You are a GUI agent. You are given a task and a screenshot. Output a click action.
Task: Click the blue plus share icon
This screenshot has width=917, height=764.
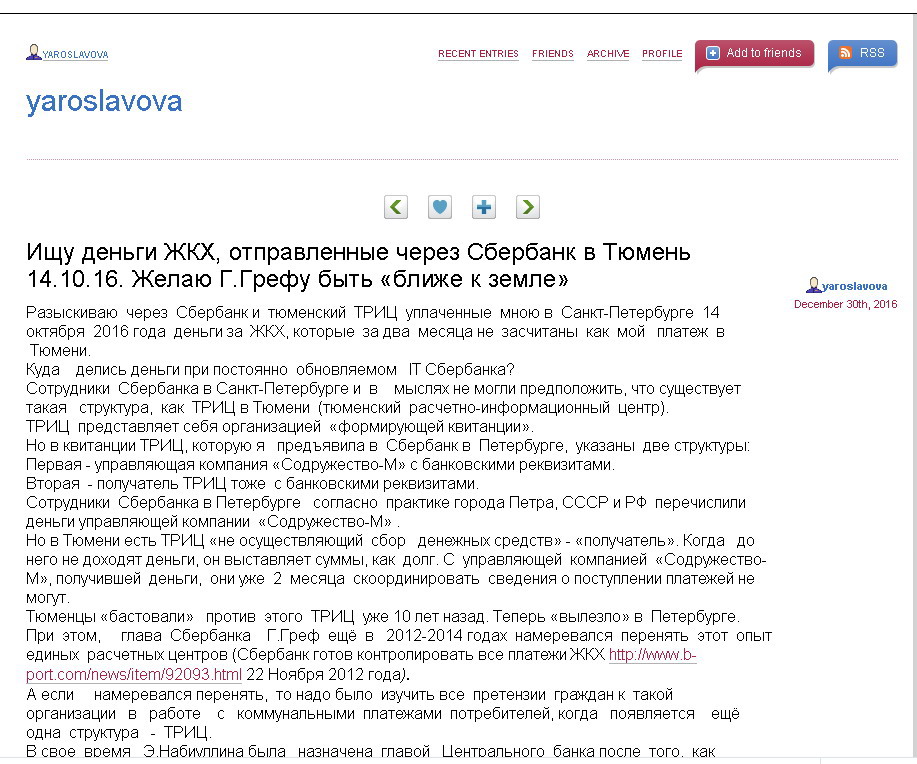484,207
